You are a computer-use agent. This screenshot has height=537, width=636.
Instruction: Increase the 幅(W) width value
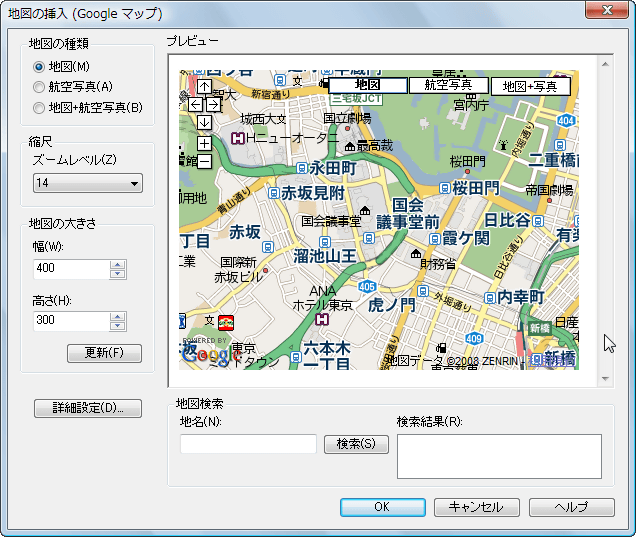tap(118, 265)
